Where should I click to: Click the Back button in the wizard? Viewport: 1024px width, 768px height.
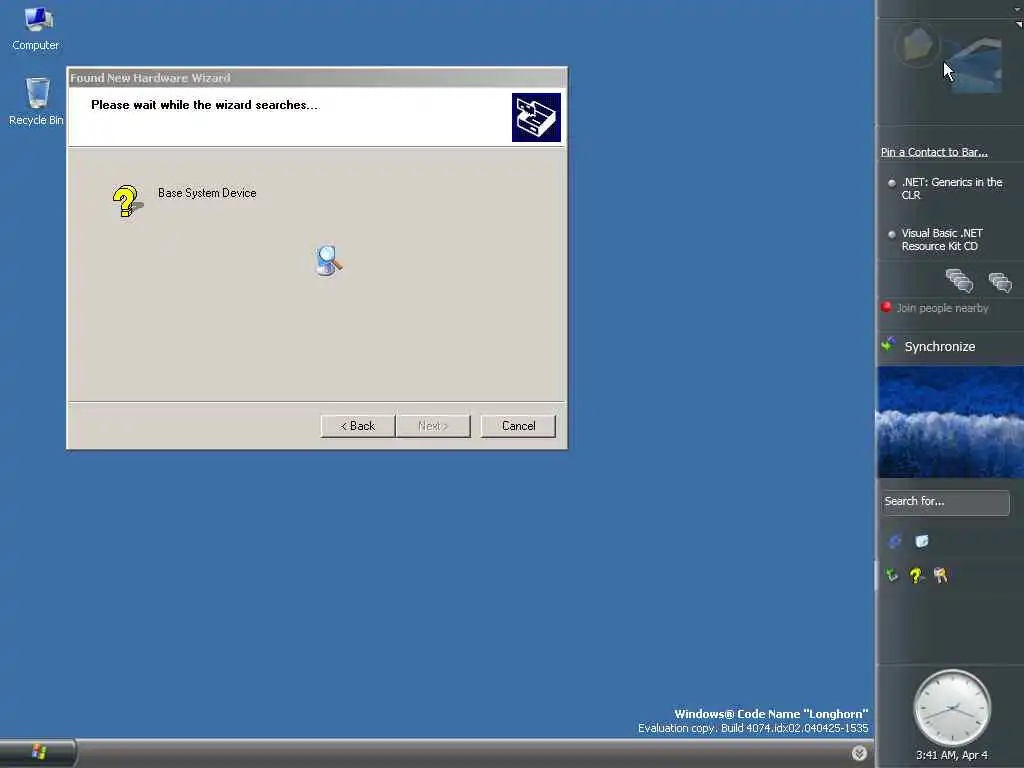pyautogui.click(x=358, y=426)
